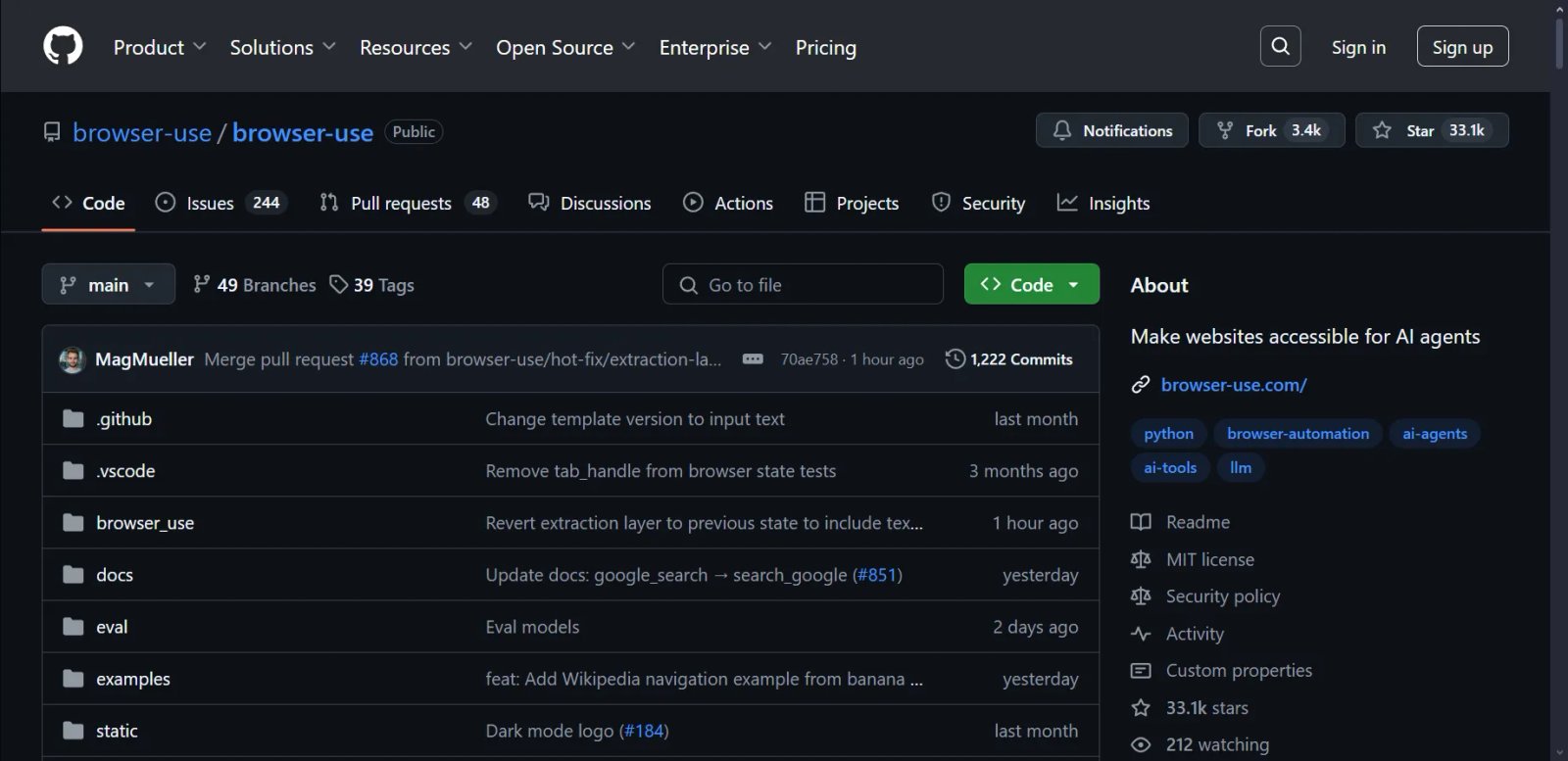Image resolution: width=1568 pixels, height=761 pixels.
Task: Click the link icon beside browser-use.com
Action: 1141,385
